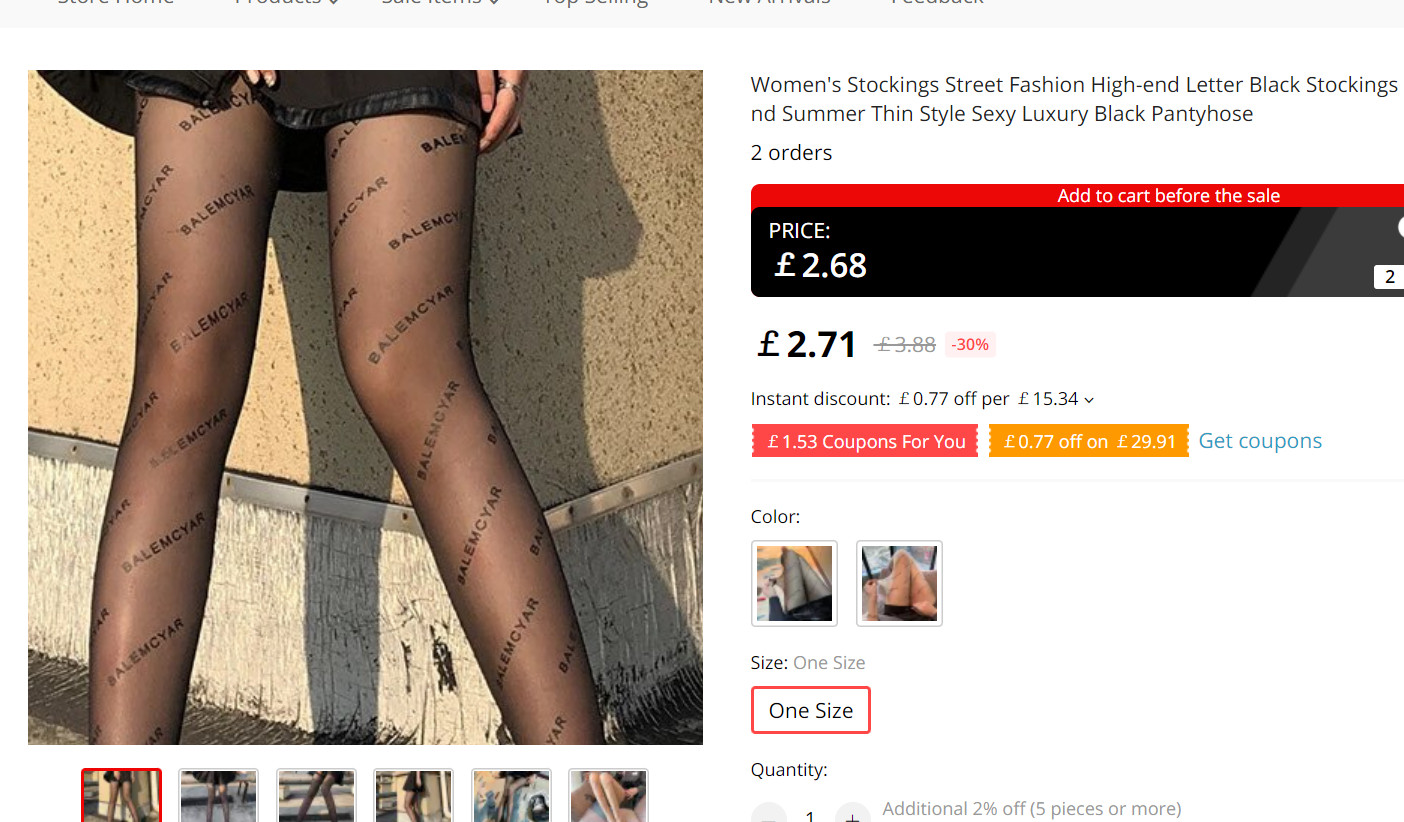Expand the Instant discount details arrow
The image size is (1404, 822).
[1089, 400]
